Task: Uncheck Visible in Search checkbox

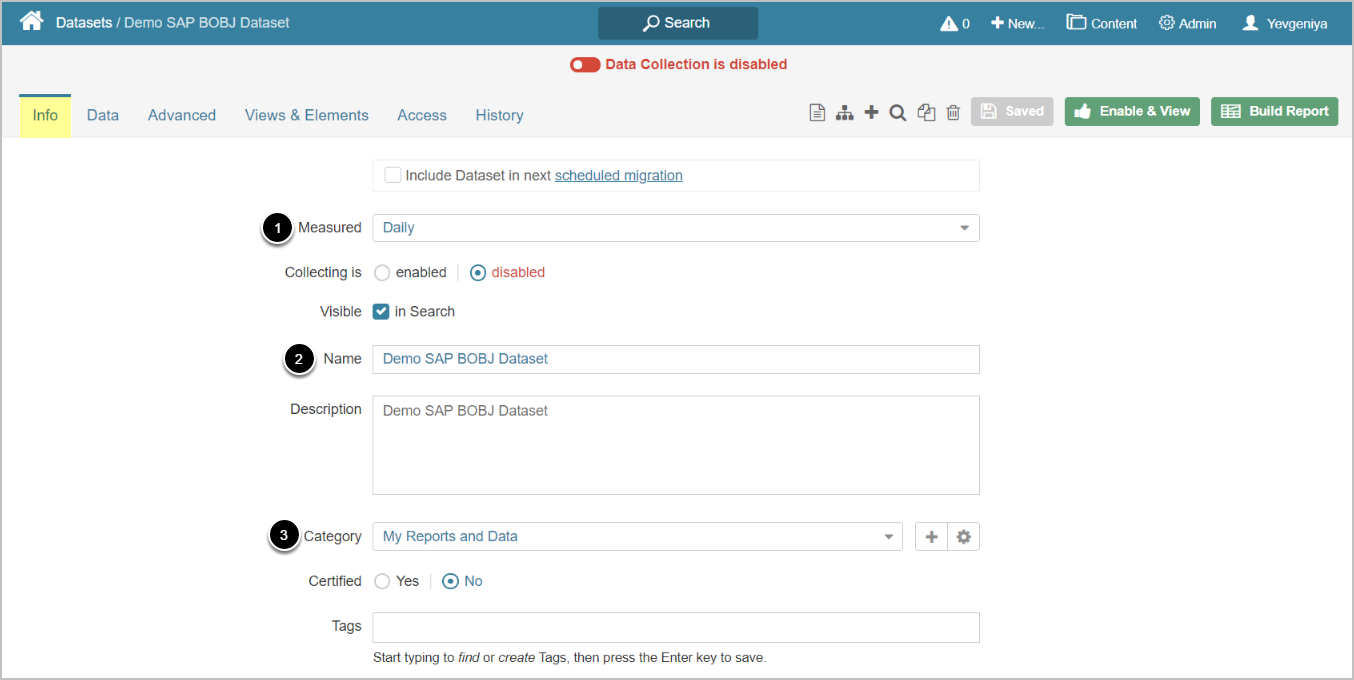Action: pyautogui.click(x=381, y=312)
